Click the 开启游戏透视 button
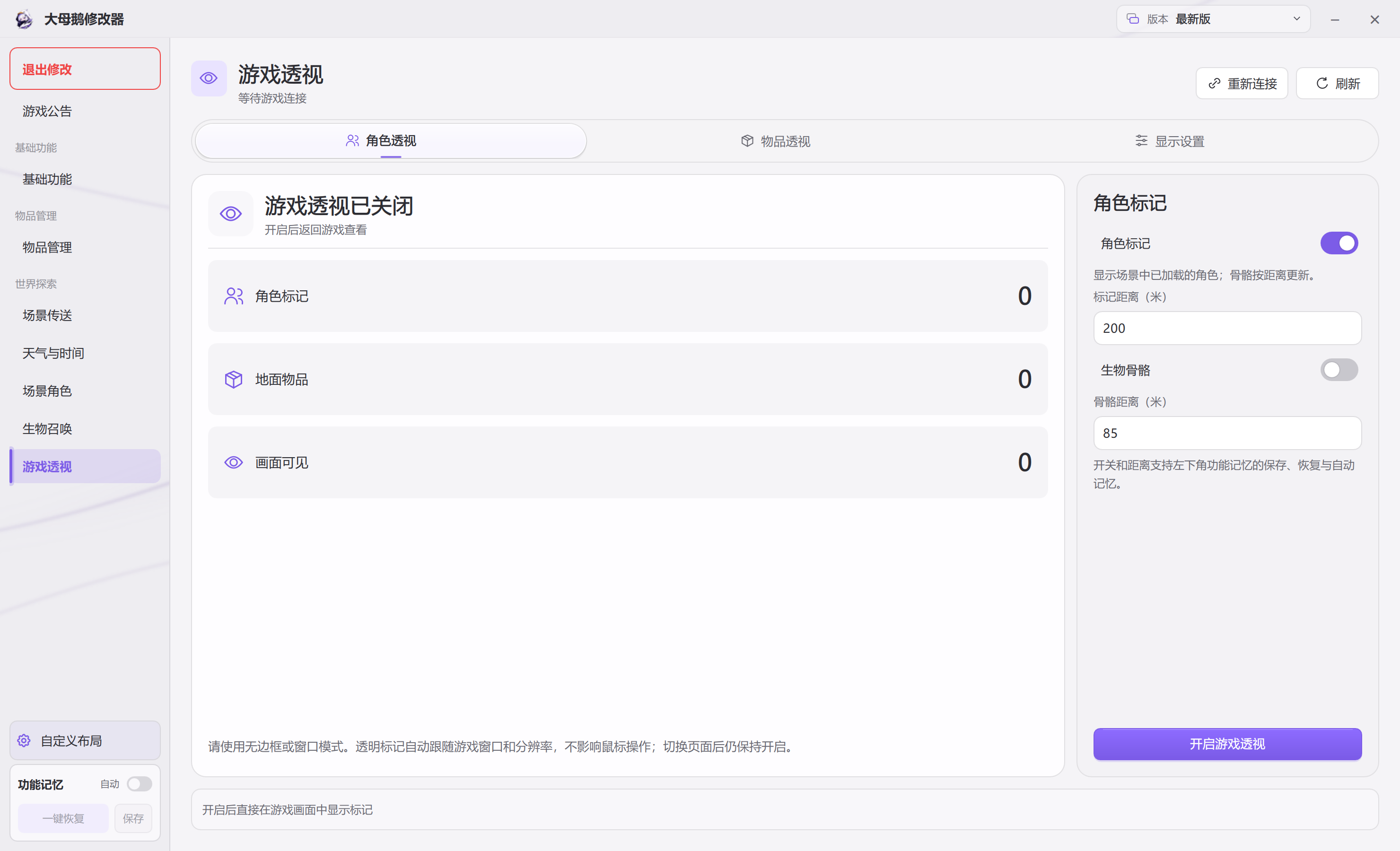This screenshot has width=1400, height=851. tap(1227, 744)
